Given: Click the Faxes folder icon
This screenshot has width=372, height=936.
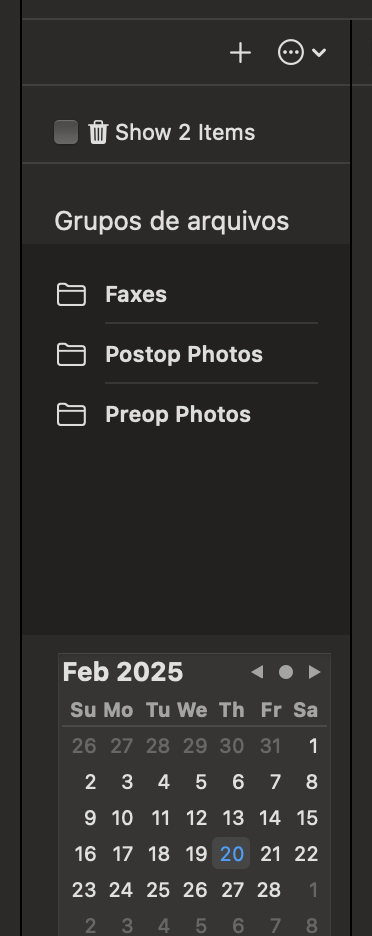Looking at the screenshot, I should point(71,294).
